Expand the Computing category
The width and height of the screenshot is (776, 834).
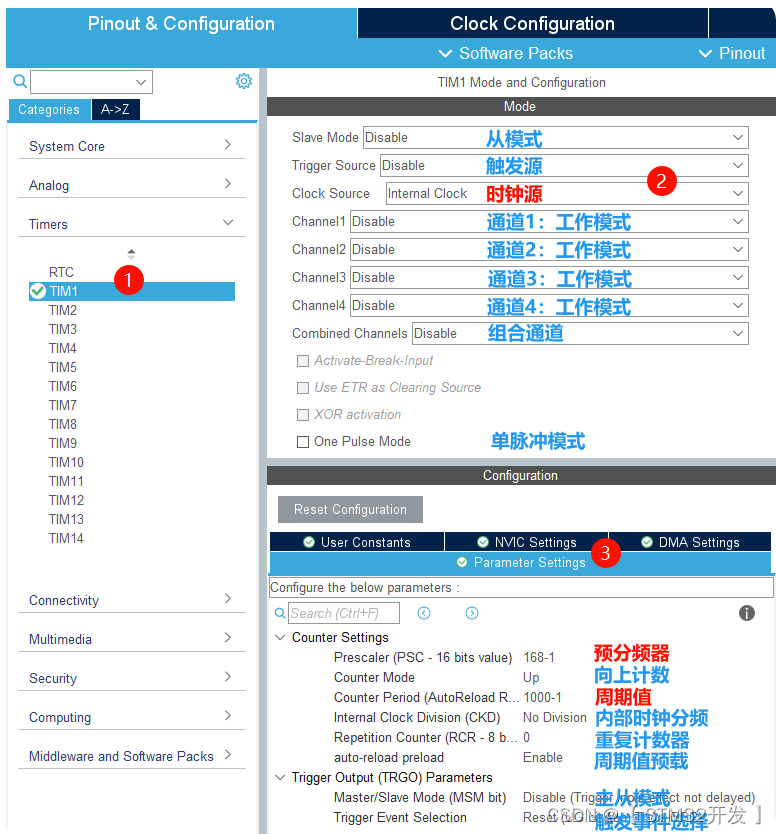point(131,717)
